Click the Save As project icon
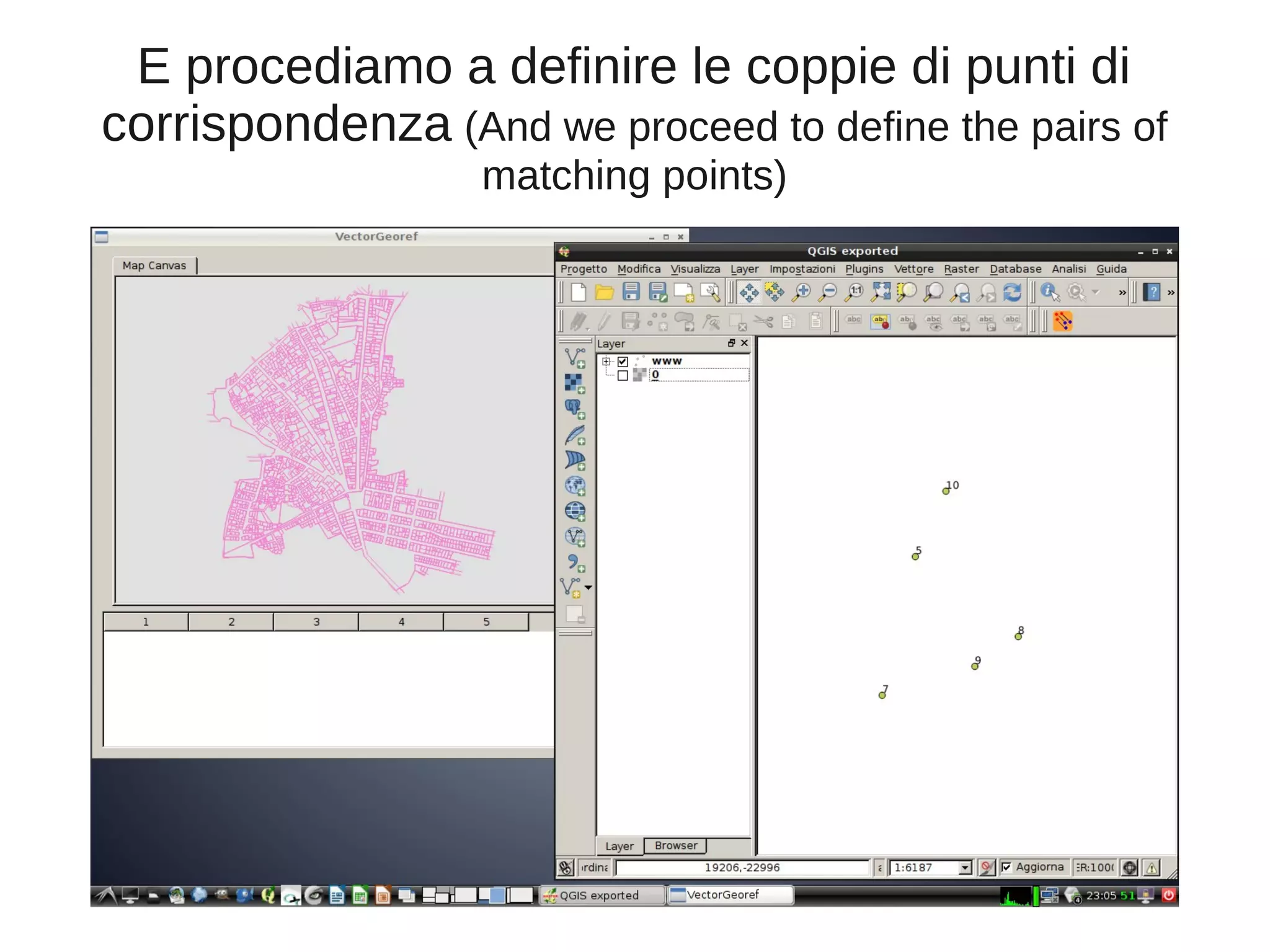 [x=657, y=291]
